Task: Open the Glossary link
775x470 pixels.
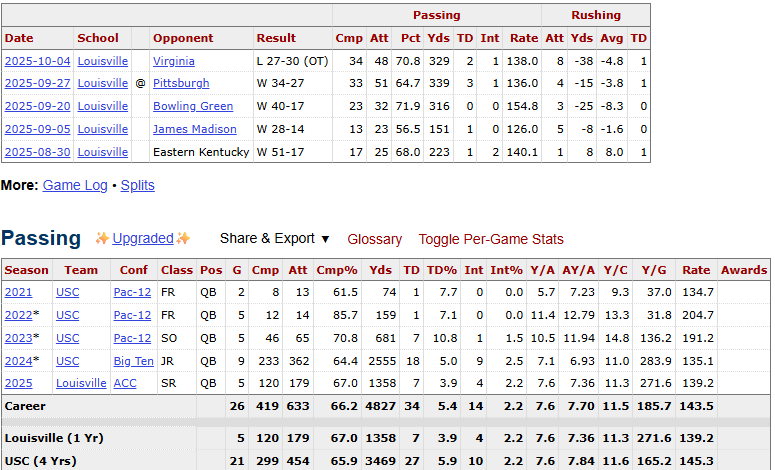Action: coord(374,239)
